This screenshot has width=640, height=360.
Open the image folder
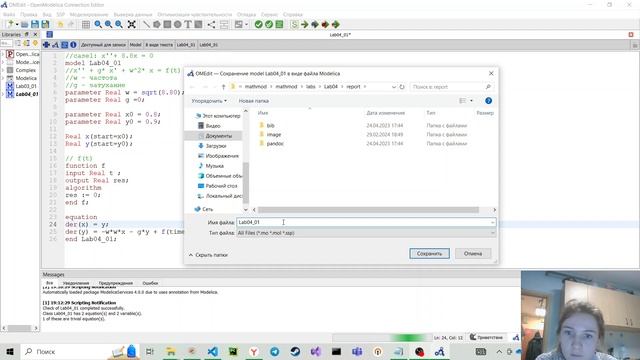tap(273, 135)
